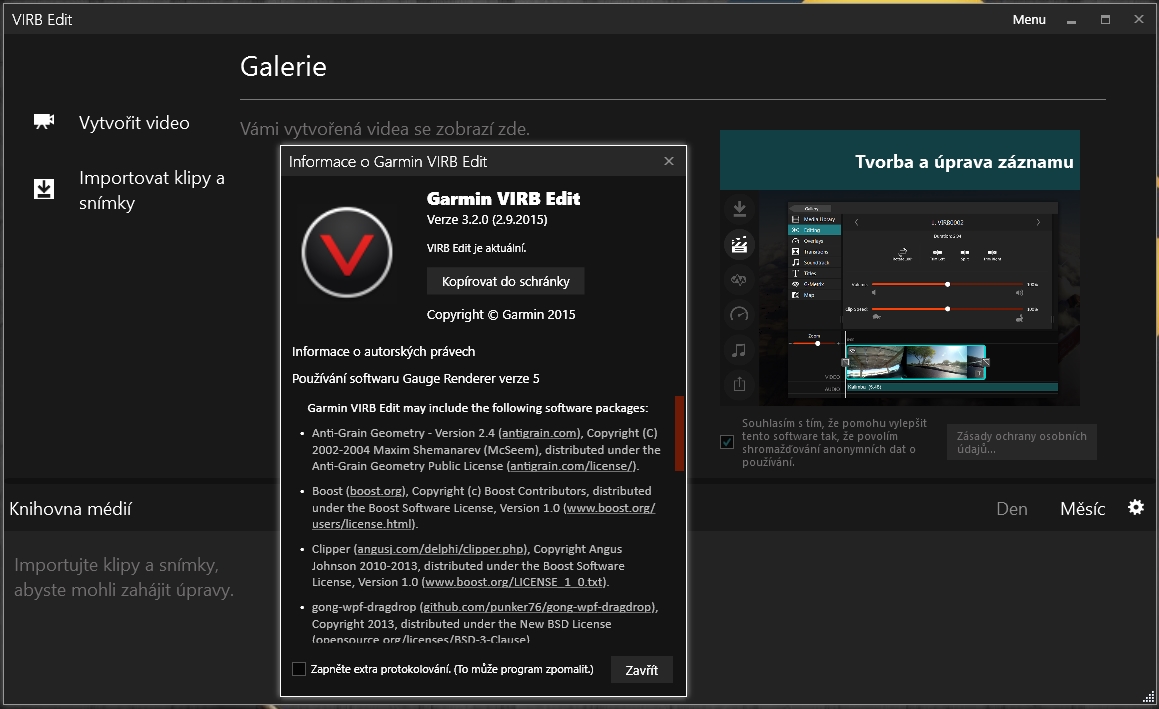
Task: Open the Menu in title bar
Action: 1029,19
